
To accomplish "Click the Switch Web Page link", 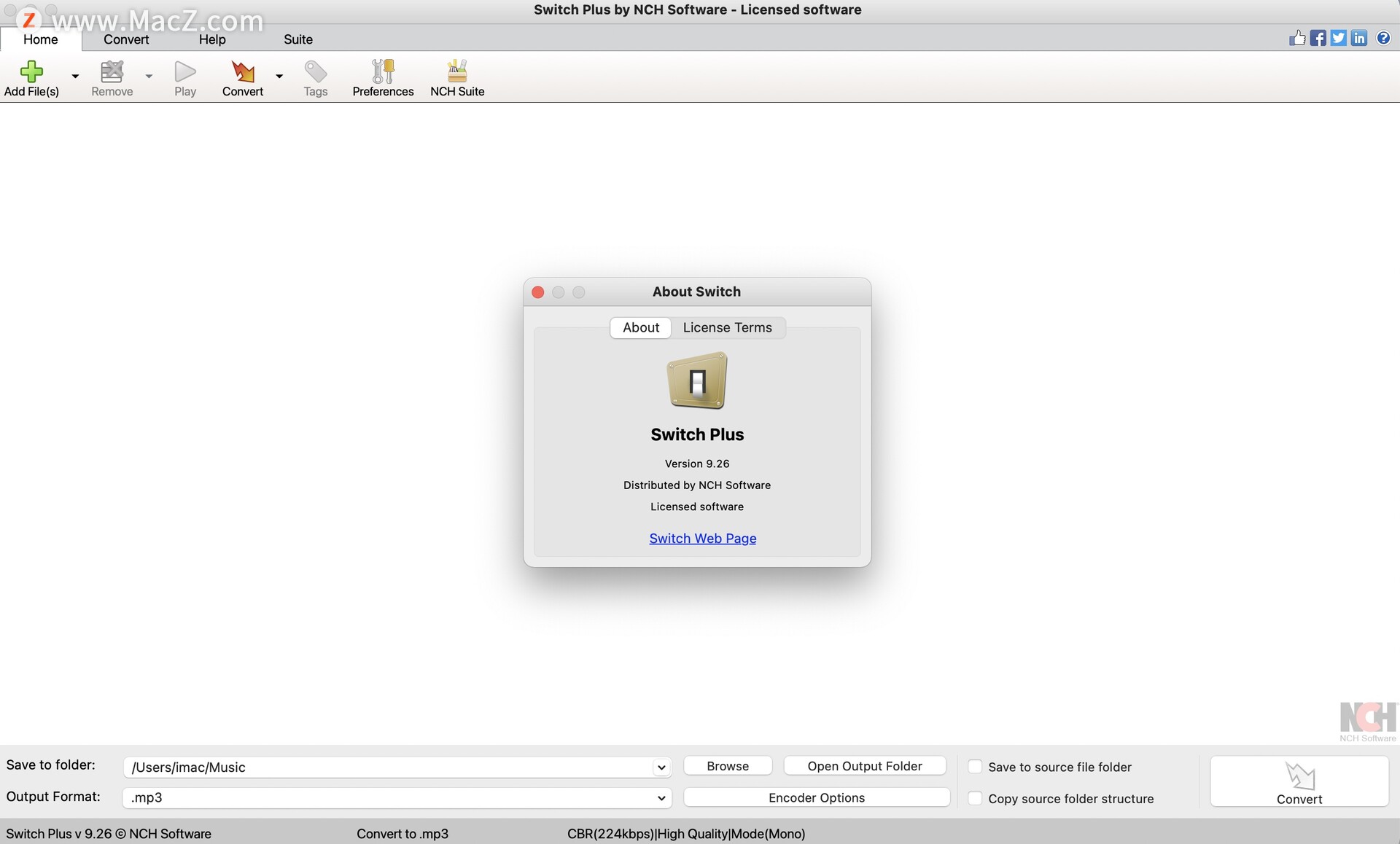I will pyautogui.click(x=702, y=538).
